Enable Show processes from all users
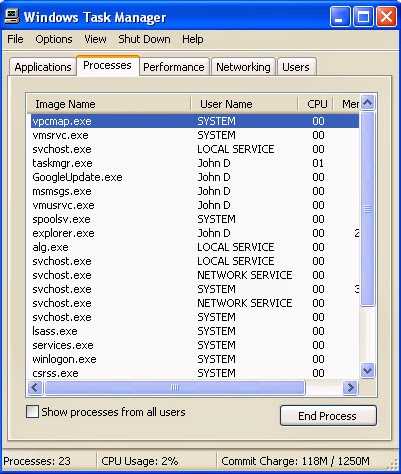The height and width of the screenshot is (474, 401). coord(32,411)
